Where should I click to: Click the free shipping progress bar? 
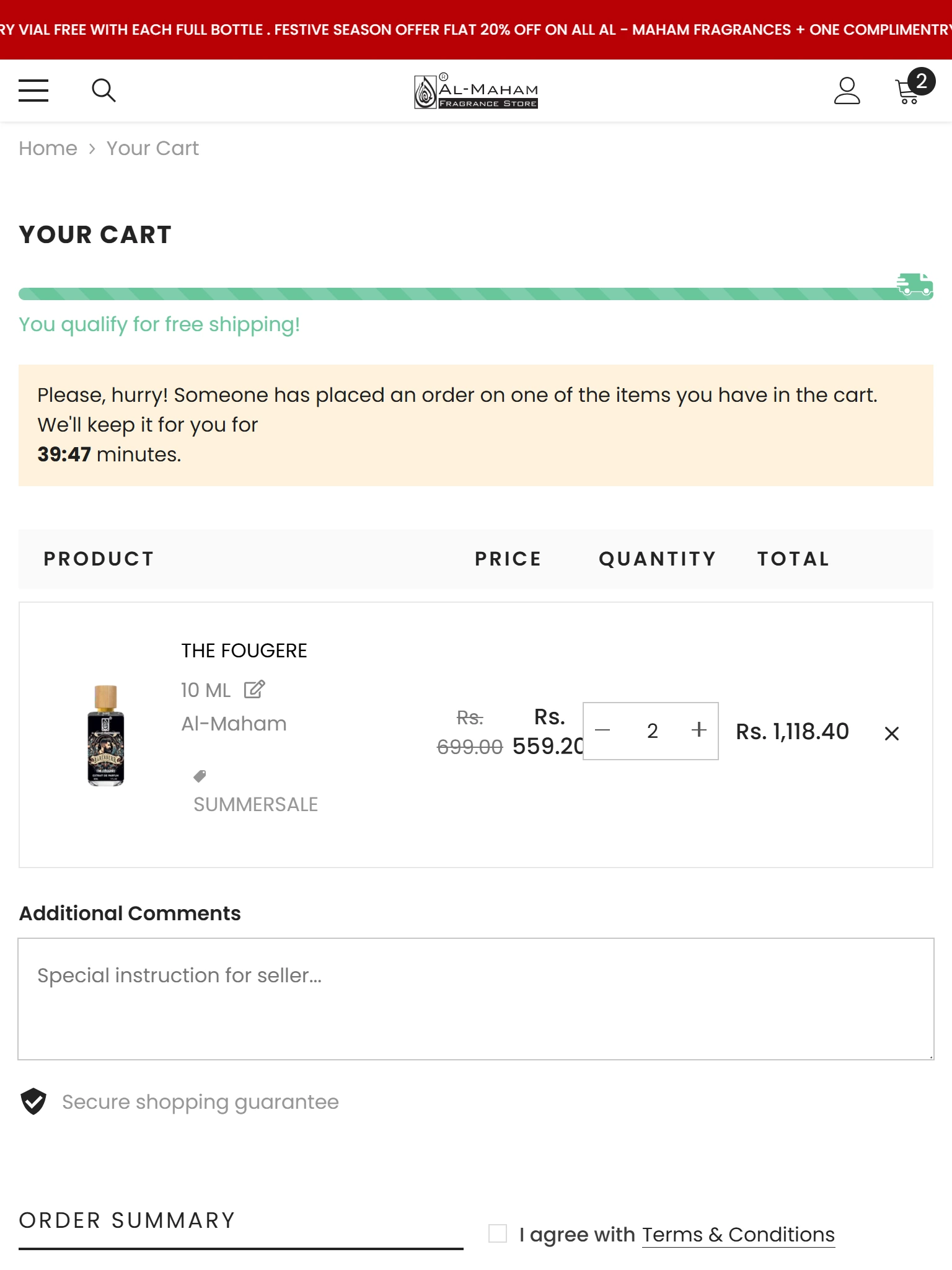(452, 293)
